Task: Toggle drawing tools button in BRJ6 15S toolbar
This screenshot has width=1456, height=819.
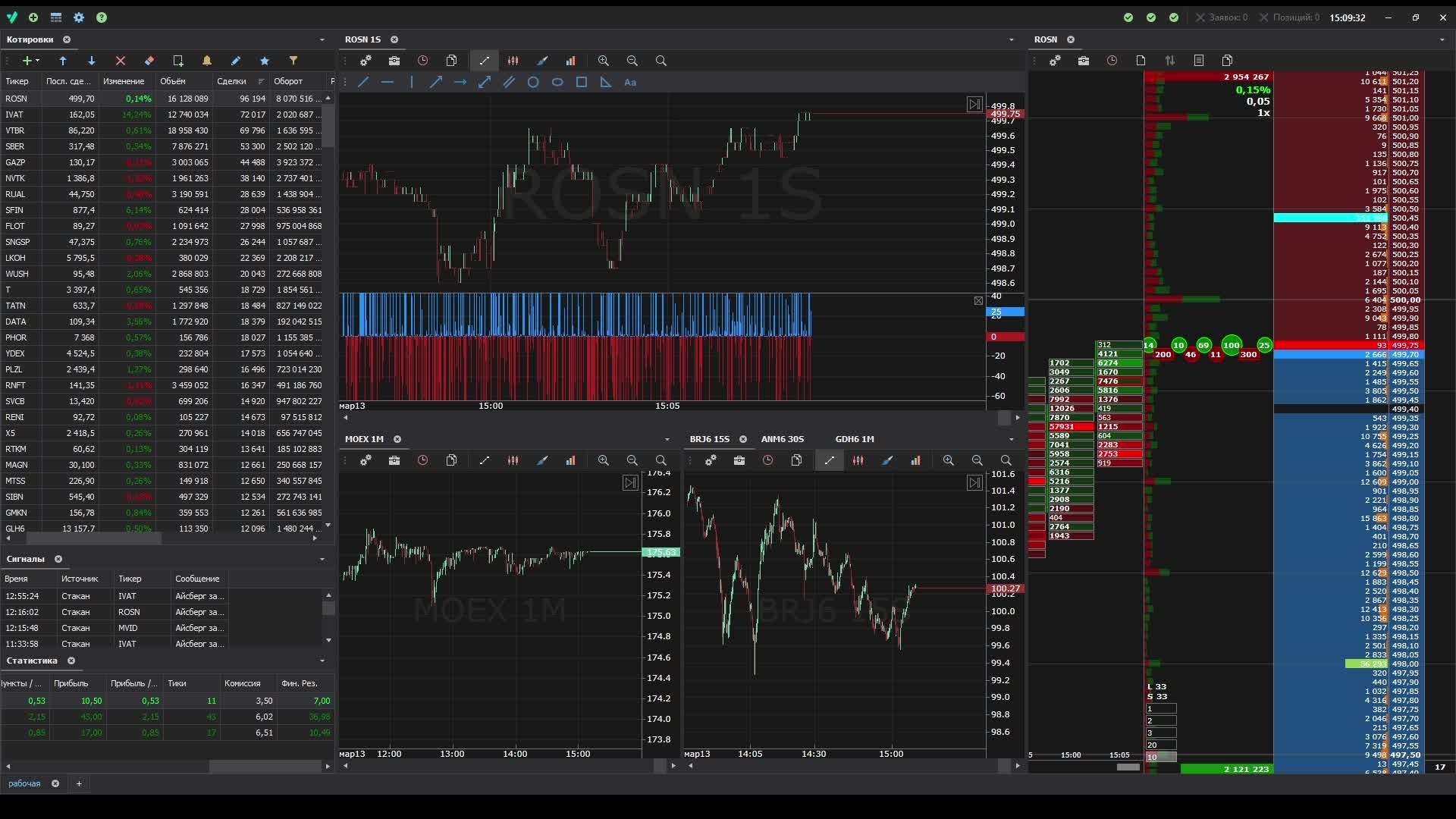Action: (x=830, y=460)
